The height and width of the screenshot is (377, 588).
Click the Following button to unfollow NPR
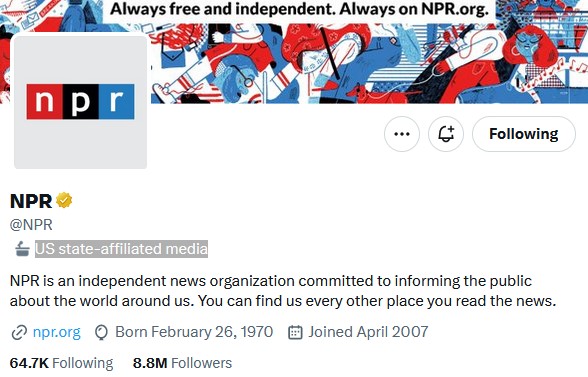pos(524,134)
